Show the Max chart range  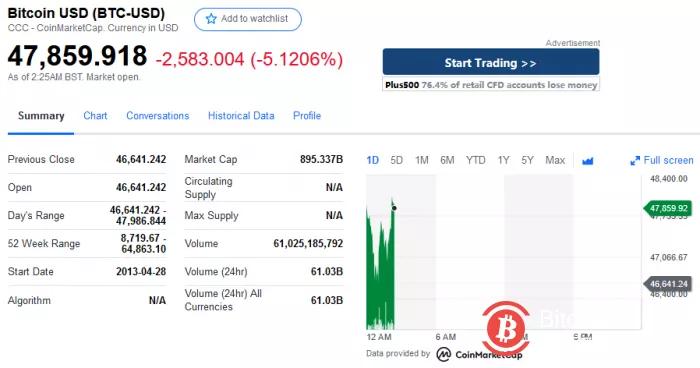pyautogui.click(x=555, y=160)
